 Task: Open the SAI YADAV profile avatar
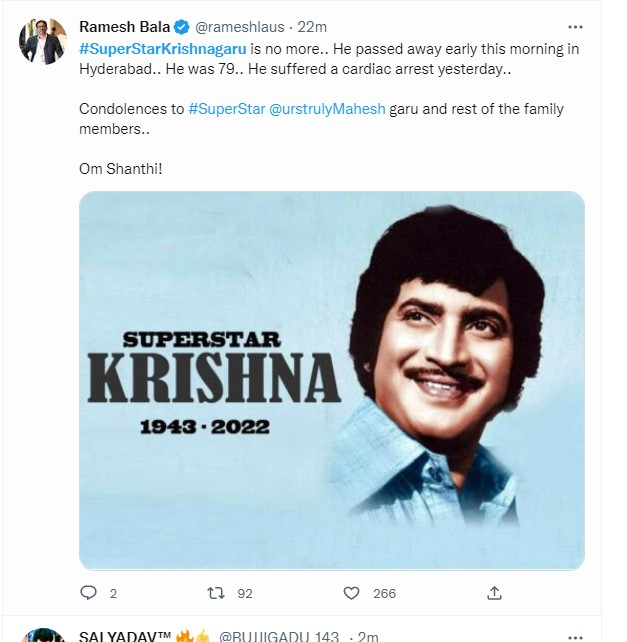coord(43,635)
